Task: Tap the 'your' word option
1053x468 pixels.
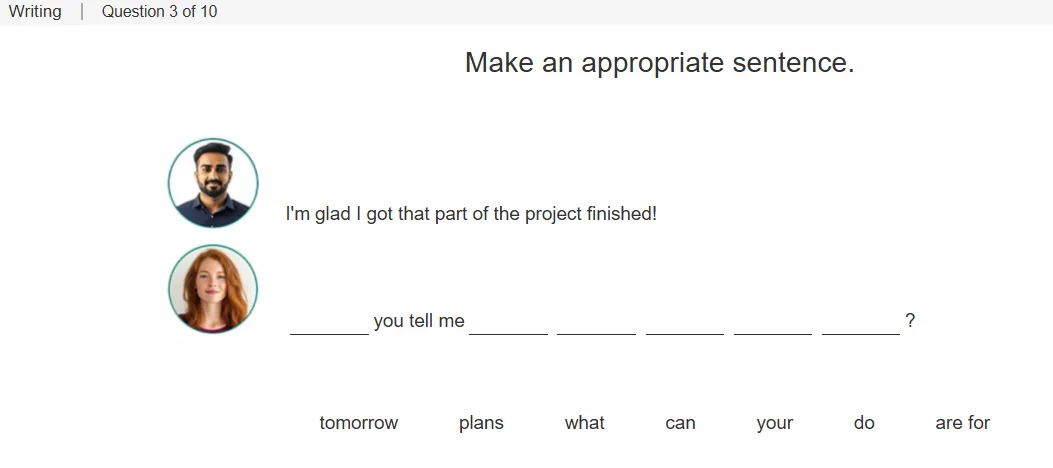Action: coord(775,424)
